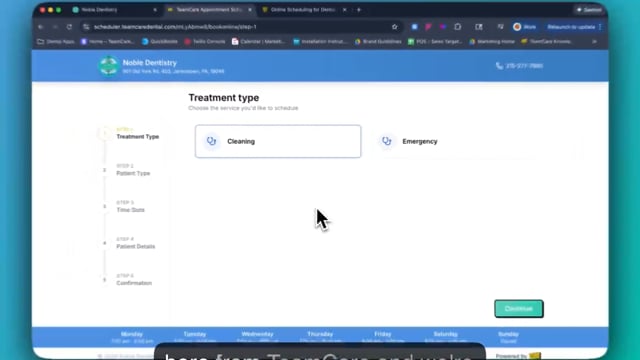Open the Twilio Console bookmark
The height and width of the screenshot is (360, 640).
pyautogui.click(x=205, y=42)
